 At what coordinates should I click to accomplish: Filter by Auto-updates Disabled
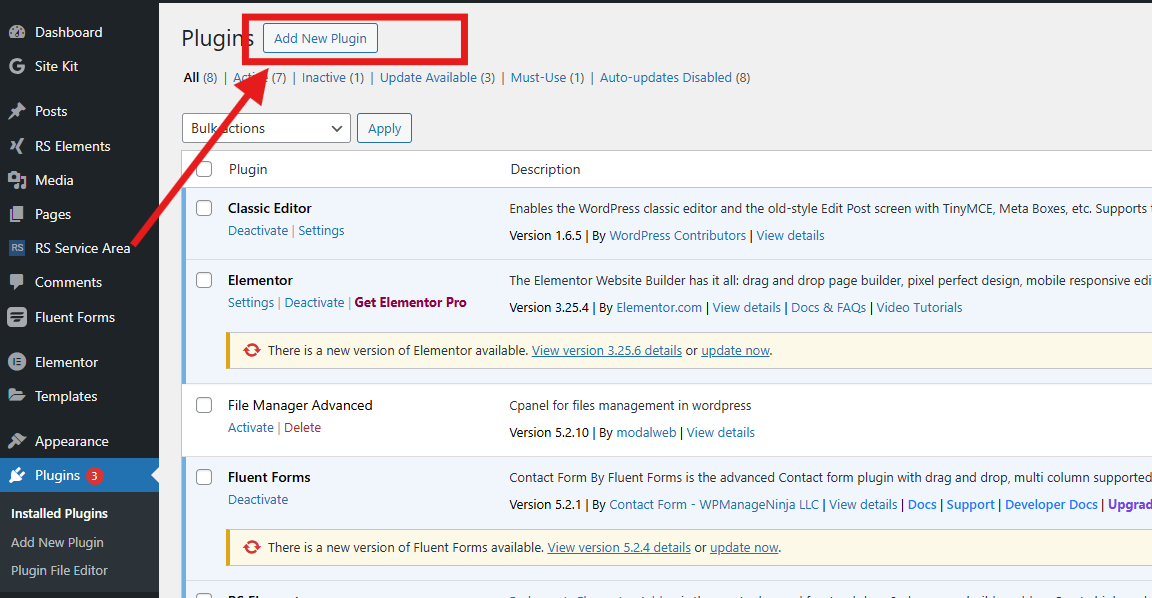666,78
